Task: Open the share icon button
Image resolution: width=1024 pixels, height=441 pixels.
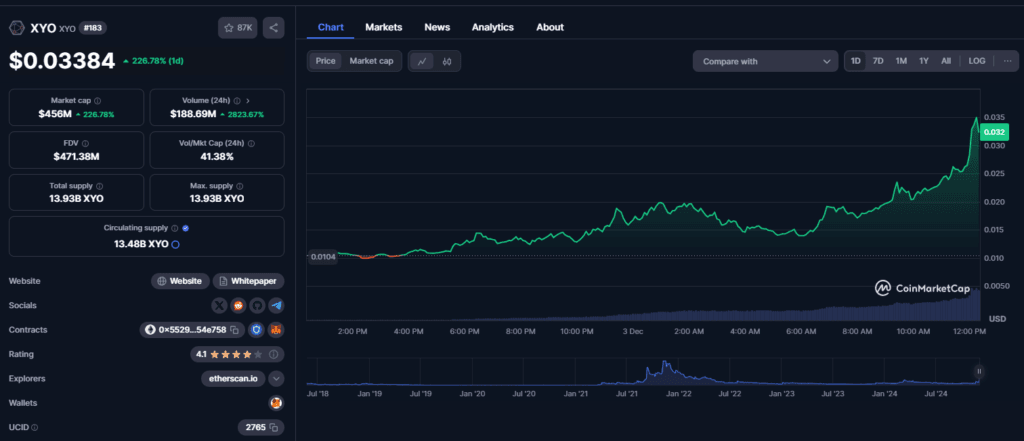Action: [274, 28]
